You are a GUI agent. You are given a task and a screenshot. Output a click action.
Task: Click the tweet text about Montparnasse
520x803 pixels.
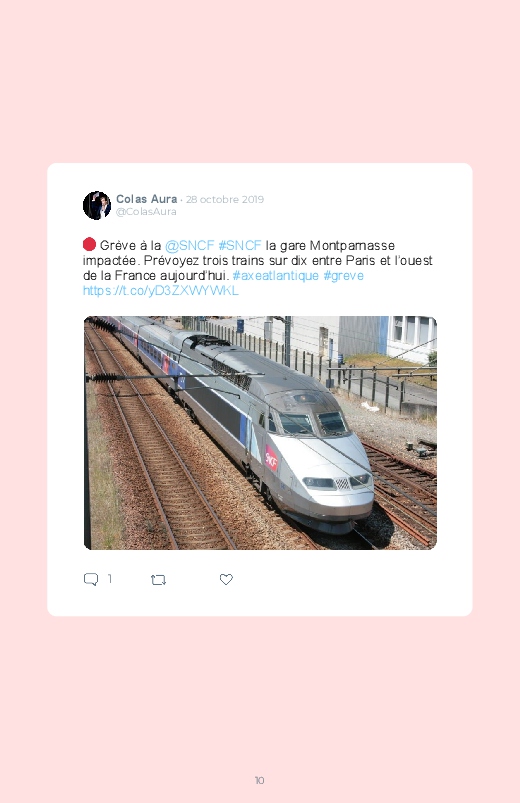pos(258,261)
